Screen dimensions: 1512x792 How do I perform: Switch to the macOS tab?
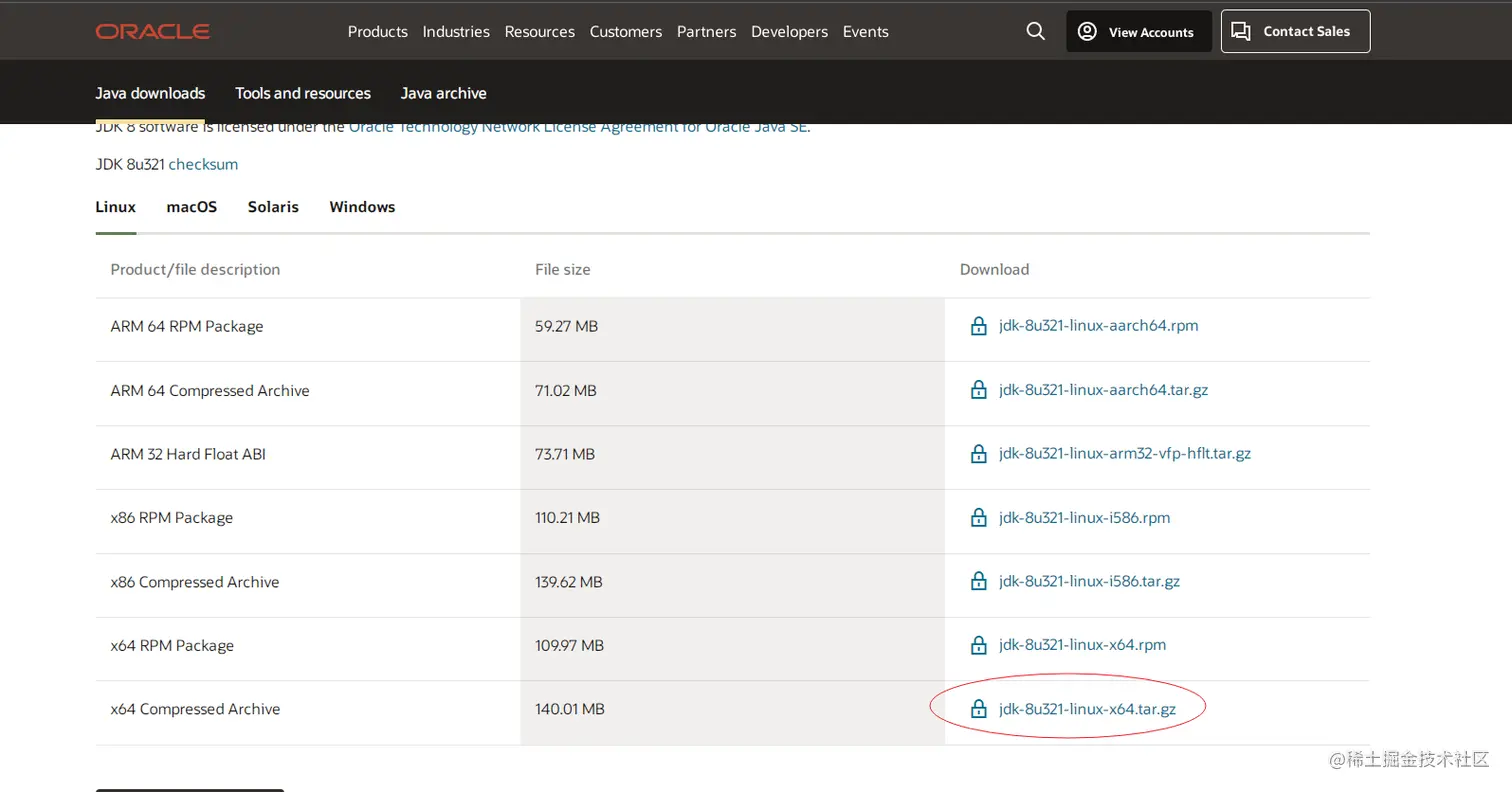click(191, 207)
